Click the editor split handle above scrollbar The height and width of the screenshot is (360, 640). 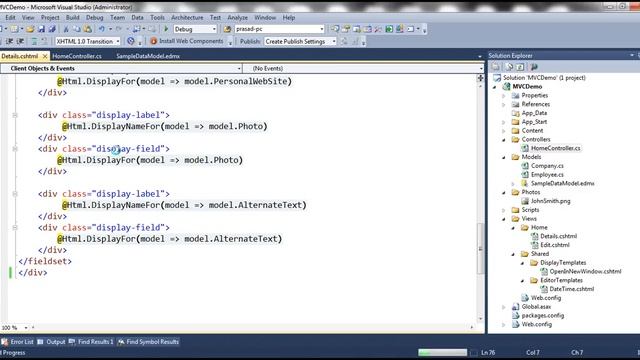(x=480, y=78)
